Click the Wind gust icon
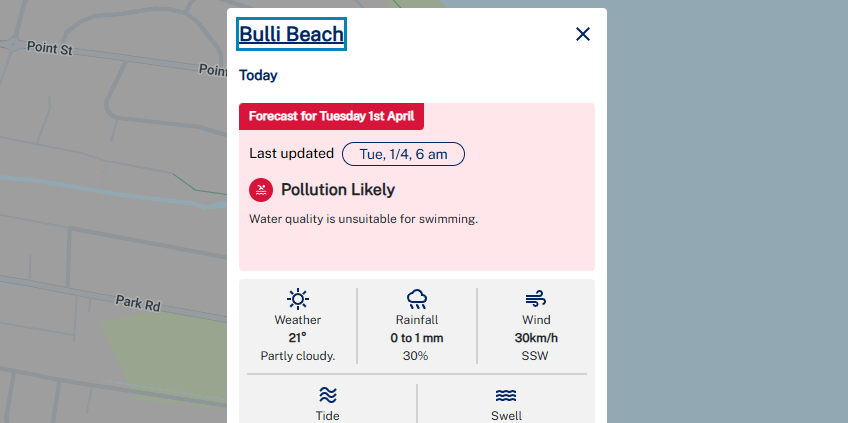Image resolution: width=848 pixels, height=423 pixels. pos(535,299)
